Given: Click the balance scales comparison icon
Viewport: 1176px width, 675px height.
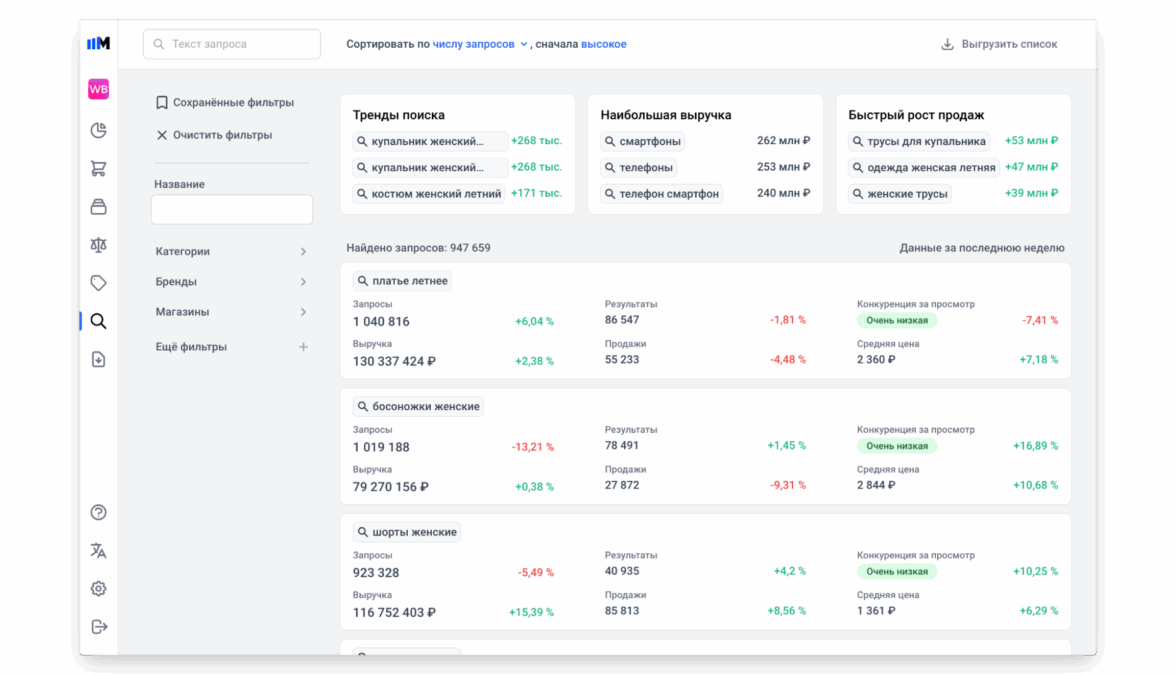Looking at the screenshot, I should tap(98, 245).
